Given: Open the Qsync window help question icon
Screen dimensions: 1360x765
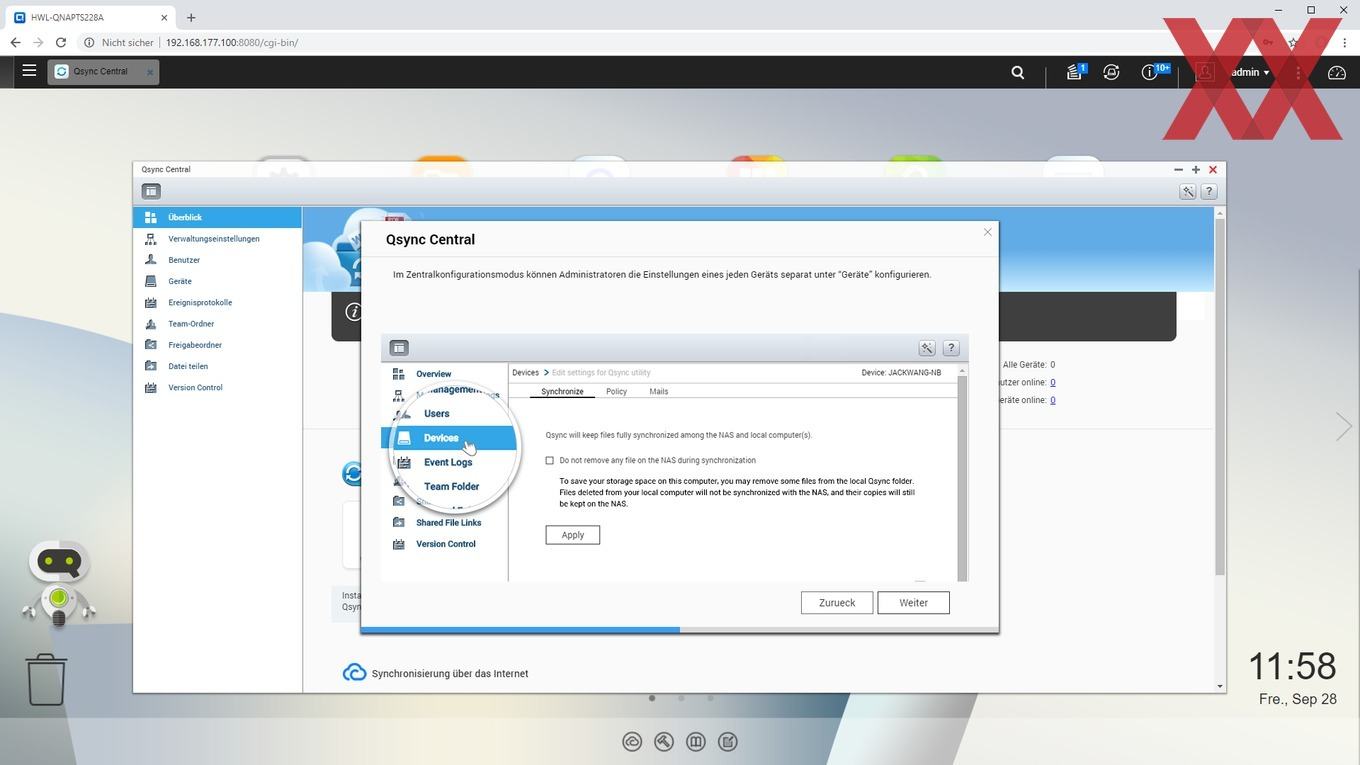Looking at the screenshot, I should tap(1209, 191).
